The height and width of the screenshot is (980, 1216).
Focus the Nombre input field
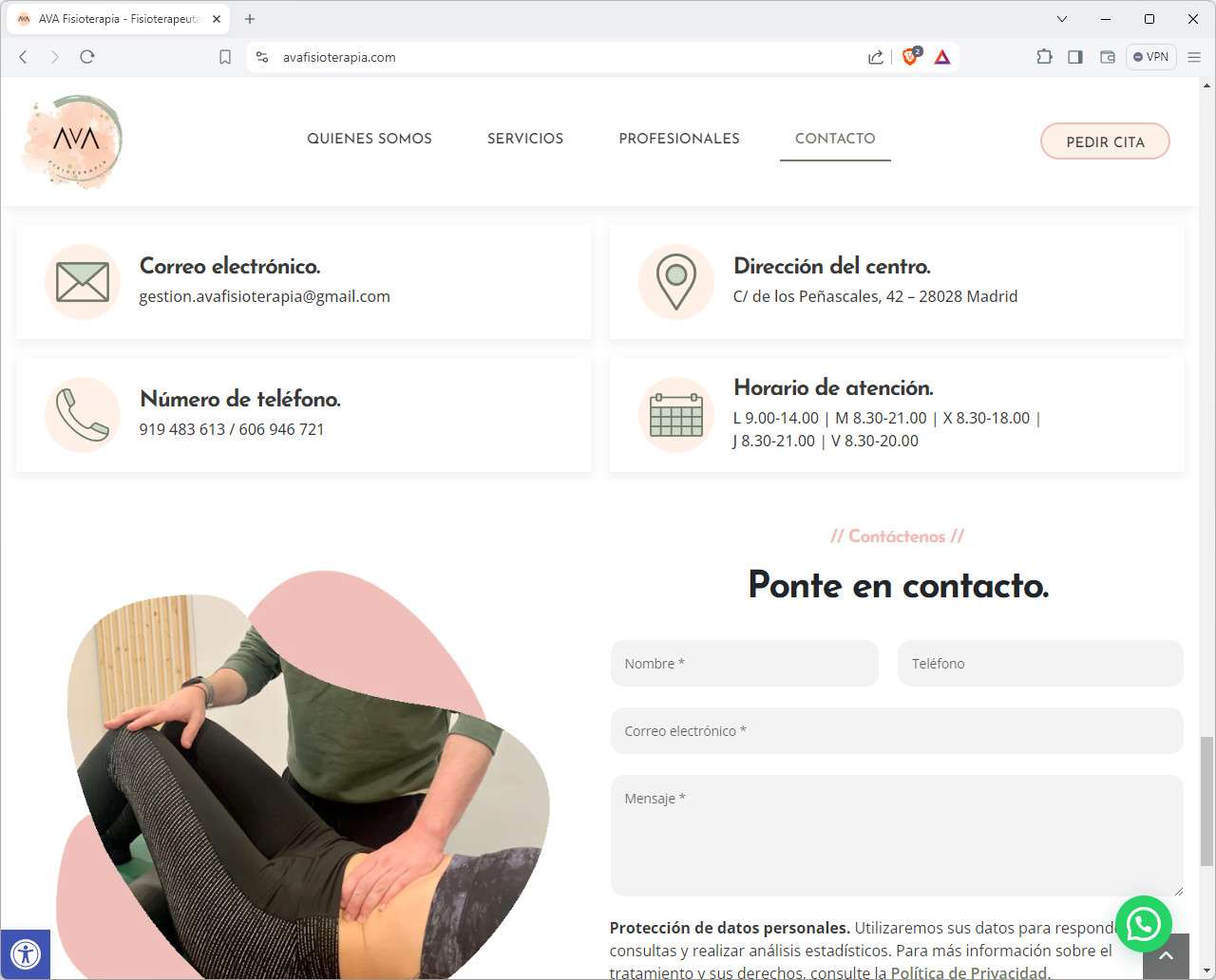point(745,664)
